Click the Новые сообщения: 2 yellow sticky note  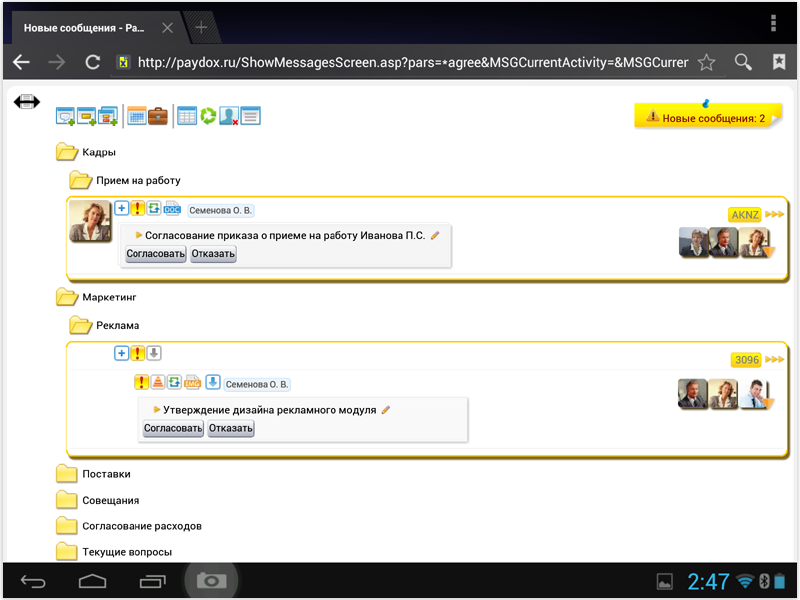coord(705,117)
